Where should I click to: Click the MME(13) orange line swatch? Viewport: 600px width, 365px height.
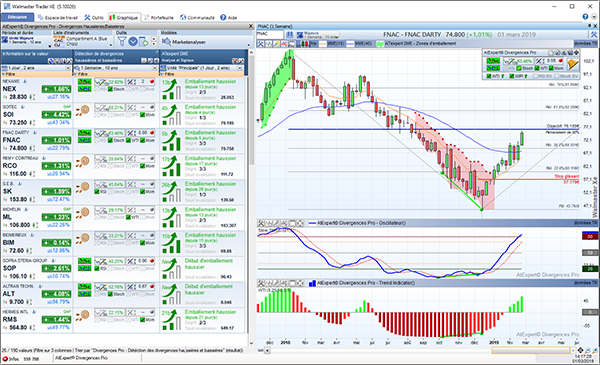(323, 44)
